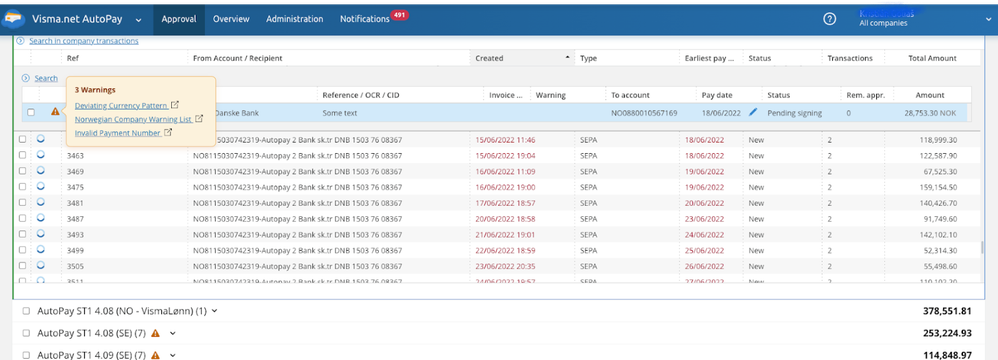Click the amount 28,753.30 NOK
Screen dimensions: 998x360
[x=931, y=113]
